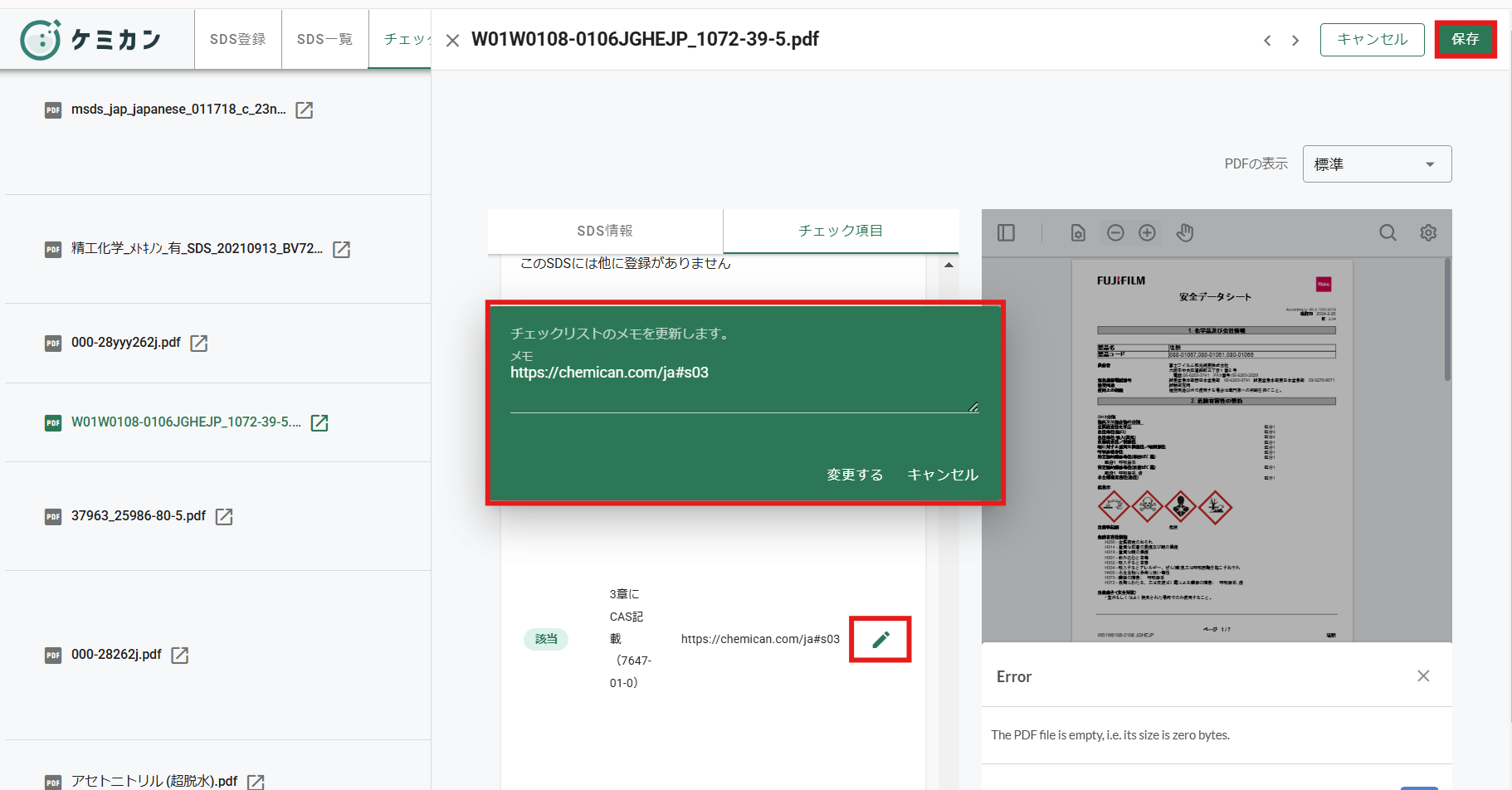This screenshot has height=790, width=1512.
Task: Open 精工化学 SDS file in new window
Action: coord(341,250)
